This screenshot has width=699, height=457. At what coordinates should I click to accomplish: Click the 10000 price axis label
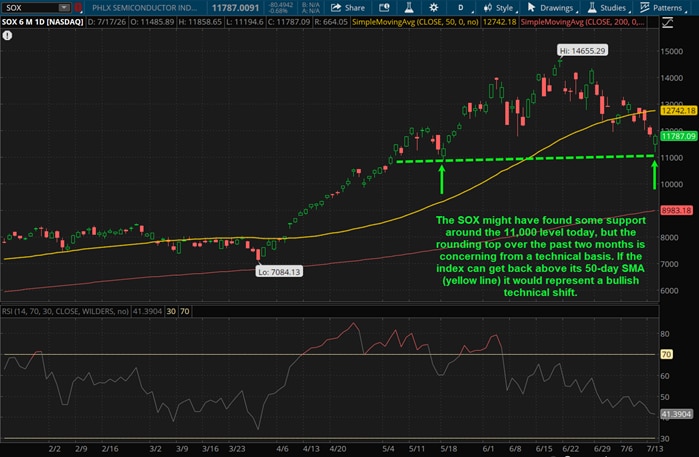pos(671,184)
